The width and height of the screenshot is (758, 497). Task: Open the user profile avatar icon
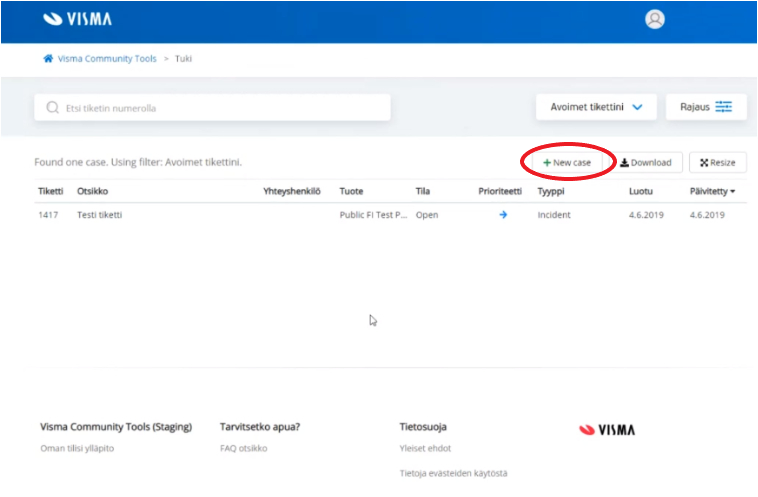655,19
